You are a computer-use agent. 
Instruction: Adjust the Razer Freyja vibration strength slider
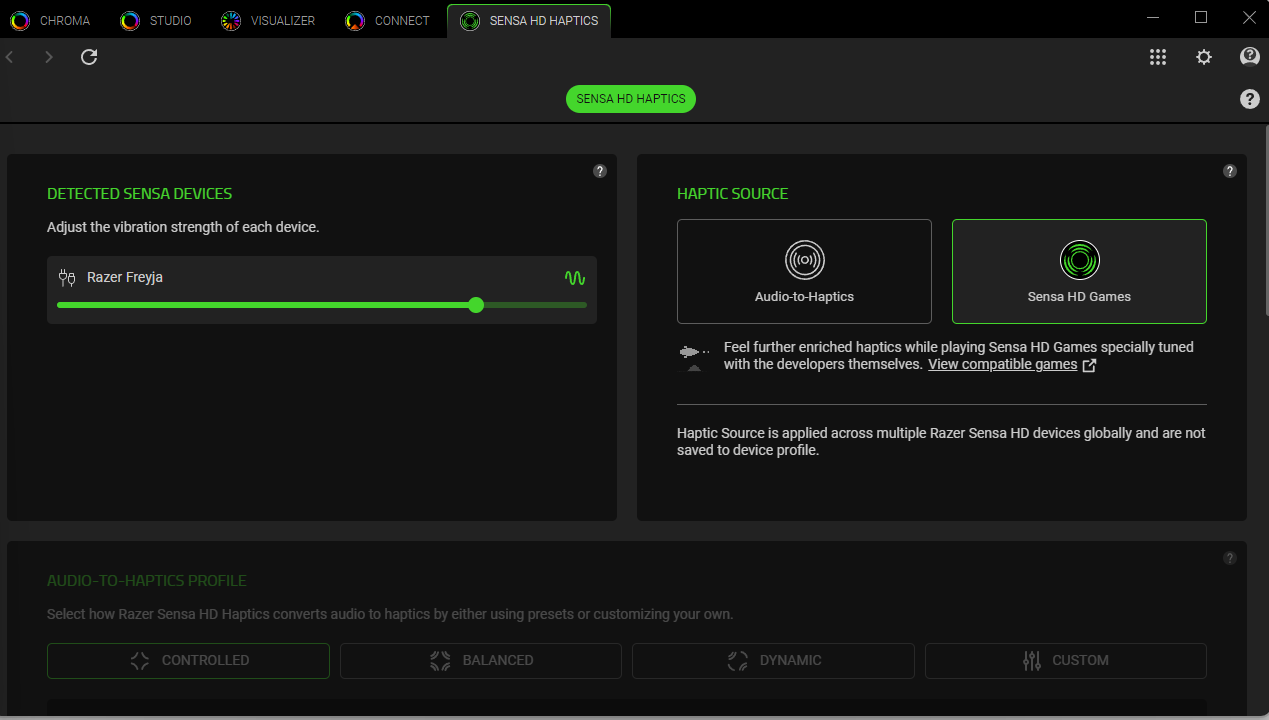point(475,305)
